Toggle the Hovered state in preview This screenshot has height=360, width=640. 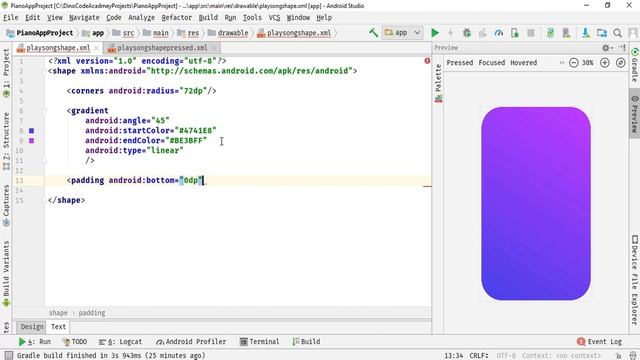click(523, 62)
